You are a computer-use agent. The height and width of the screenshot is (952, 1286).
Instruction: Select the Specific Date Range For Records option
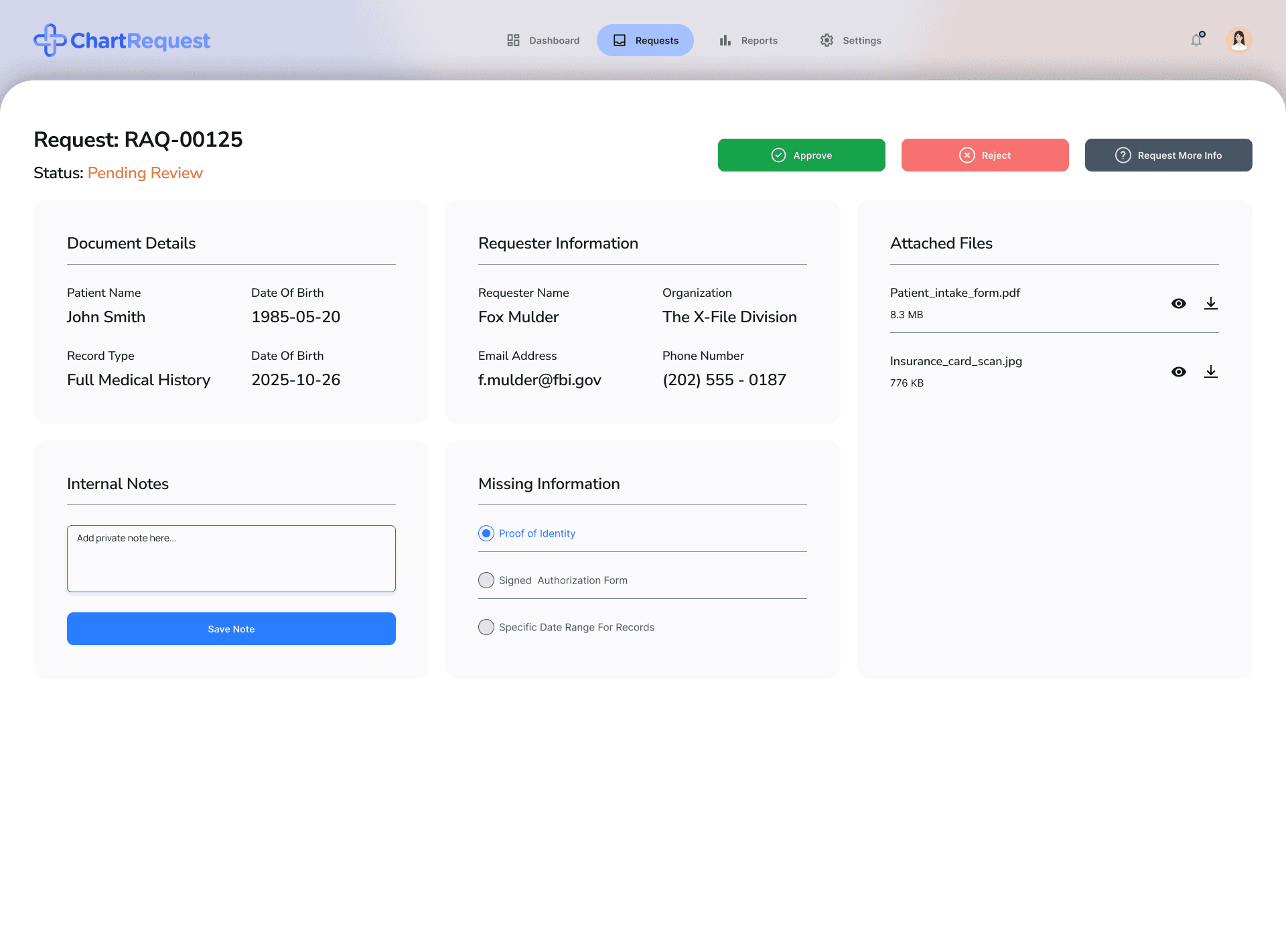pos(486,627)
